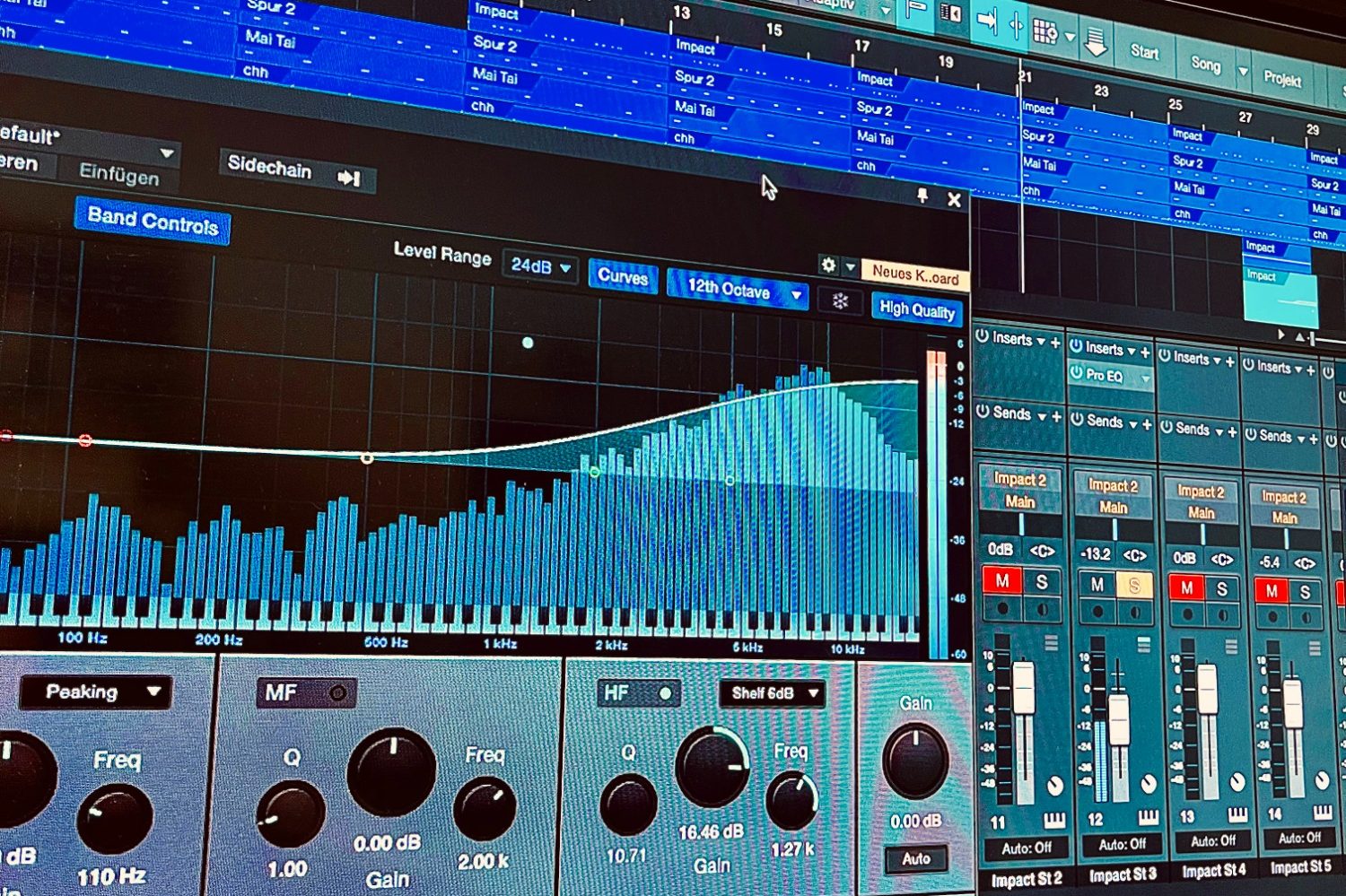Disable the HF band power toggle

pos(665,693)
